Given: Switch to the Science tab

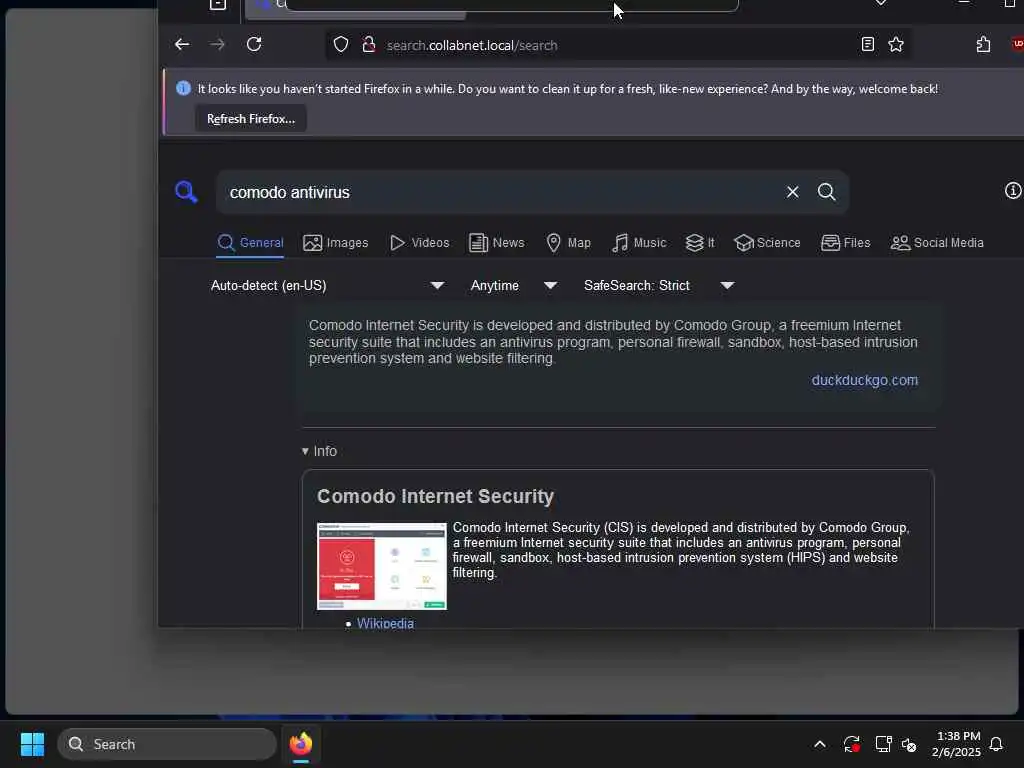Looking at the screenshot, I should point(767,243).
